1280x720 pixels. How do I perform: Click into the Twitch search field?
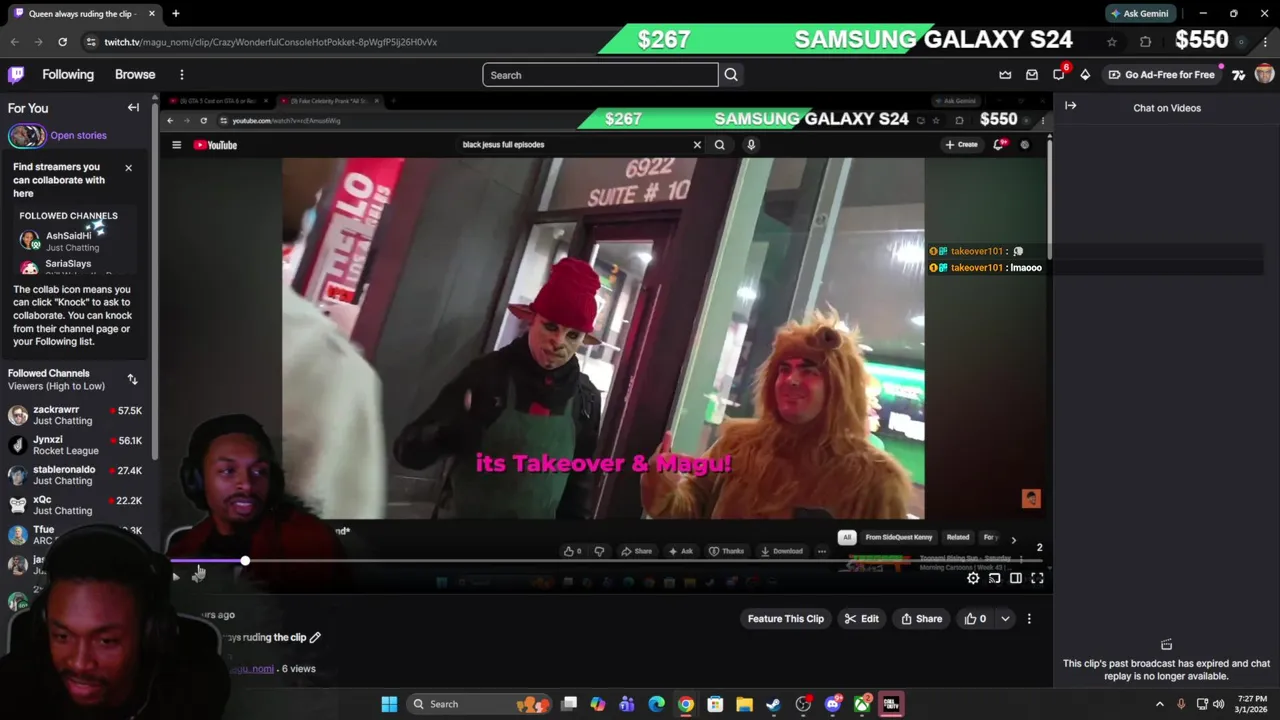pos(600,75)
